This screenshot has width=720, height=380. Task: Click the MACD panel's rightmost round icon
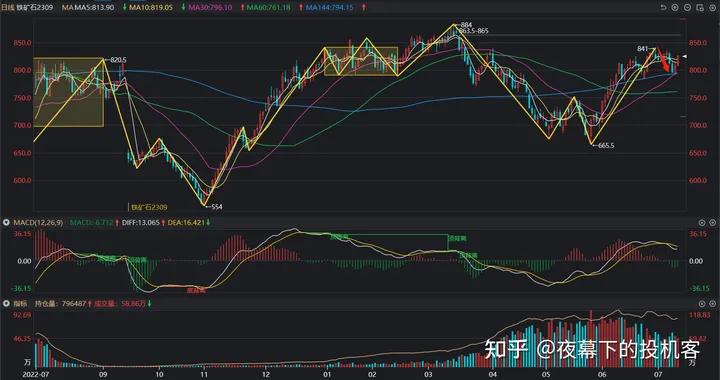coord(714,223)
